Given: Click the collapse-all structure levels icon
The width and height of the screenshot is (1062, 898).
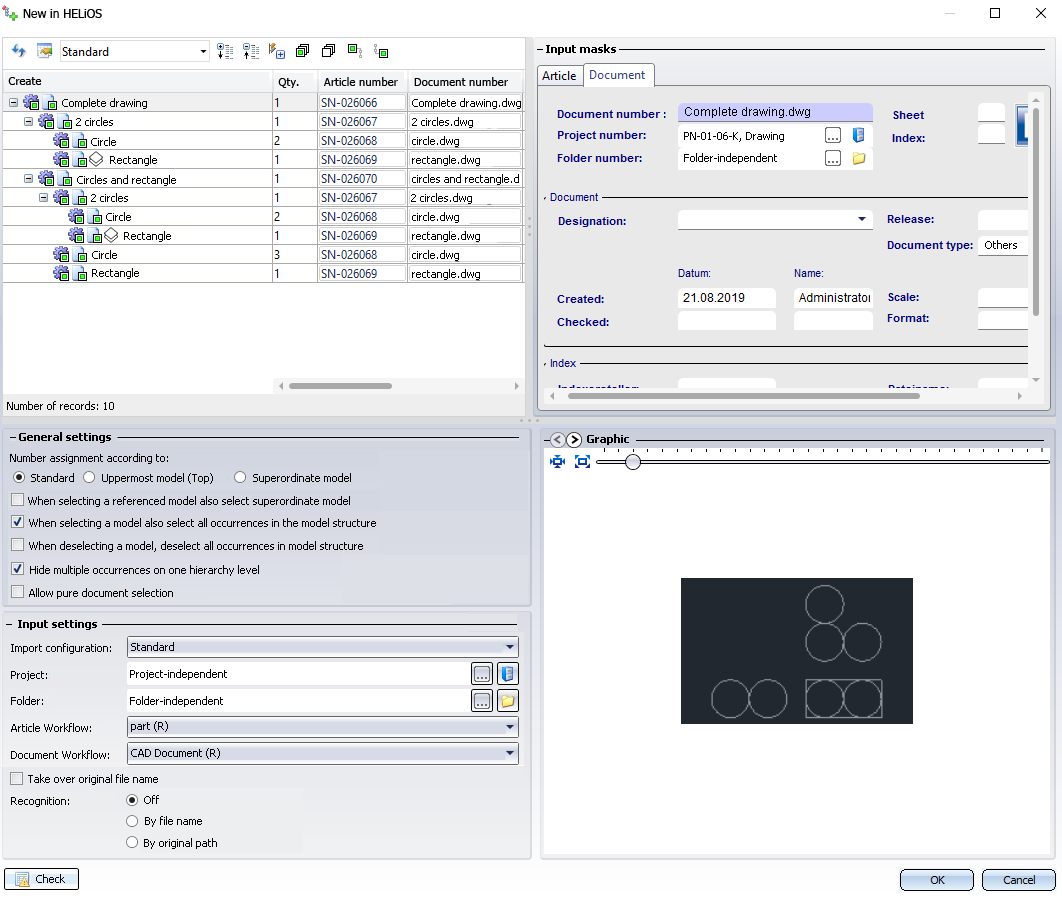Looking at the screenshot, I should [x=250, y=51].
